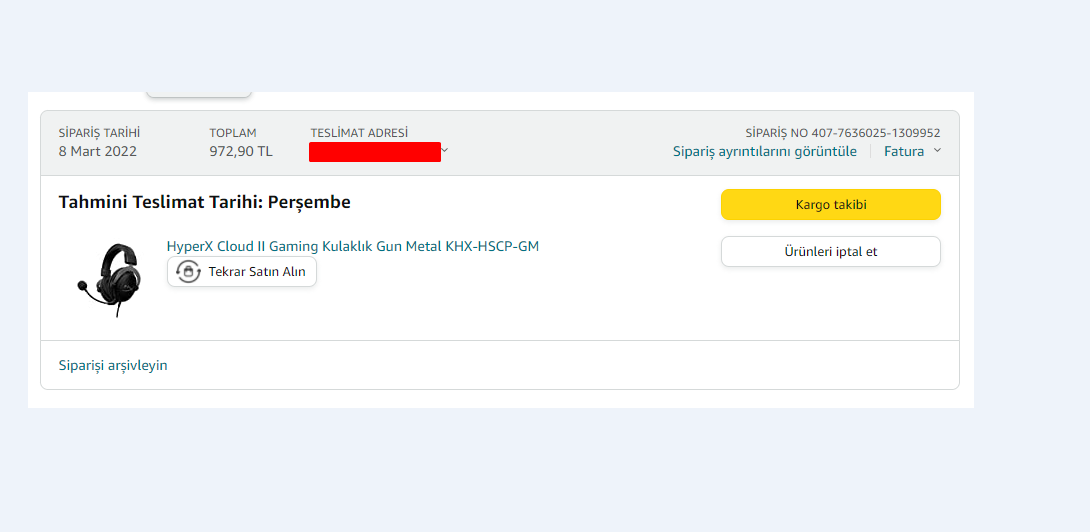The height and width of the screenshot is (532, 1090).
Task: Click the buy-again circular arrow icon
Action: tap(188, 271)
